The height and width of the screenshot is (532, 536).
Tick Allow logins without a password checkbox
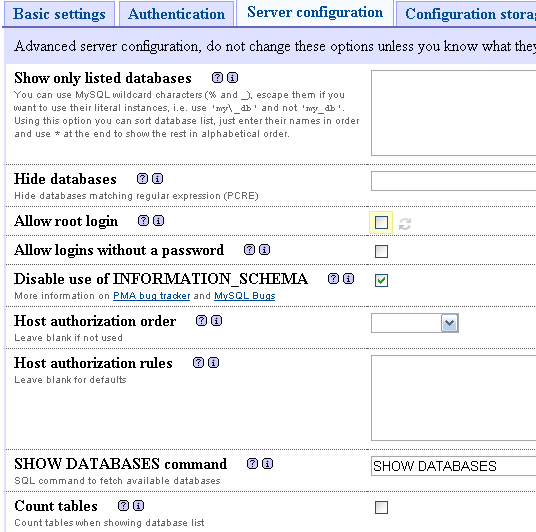[381, 251]
